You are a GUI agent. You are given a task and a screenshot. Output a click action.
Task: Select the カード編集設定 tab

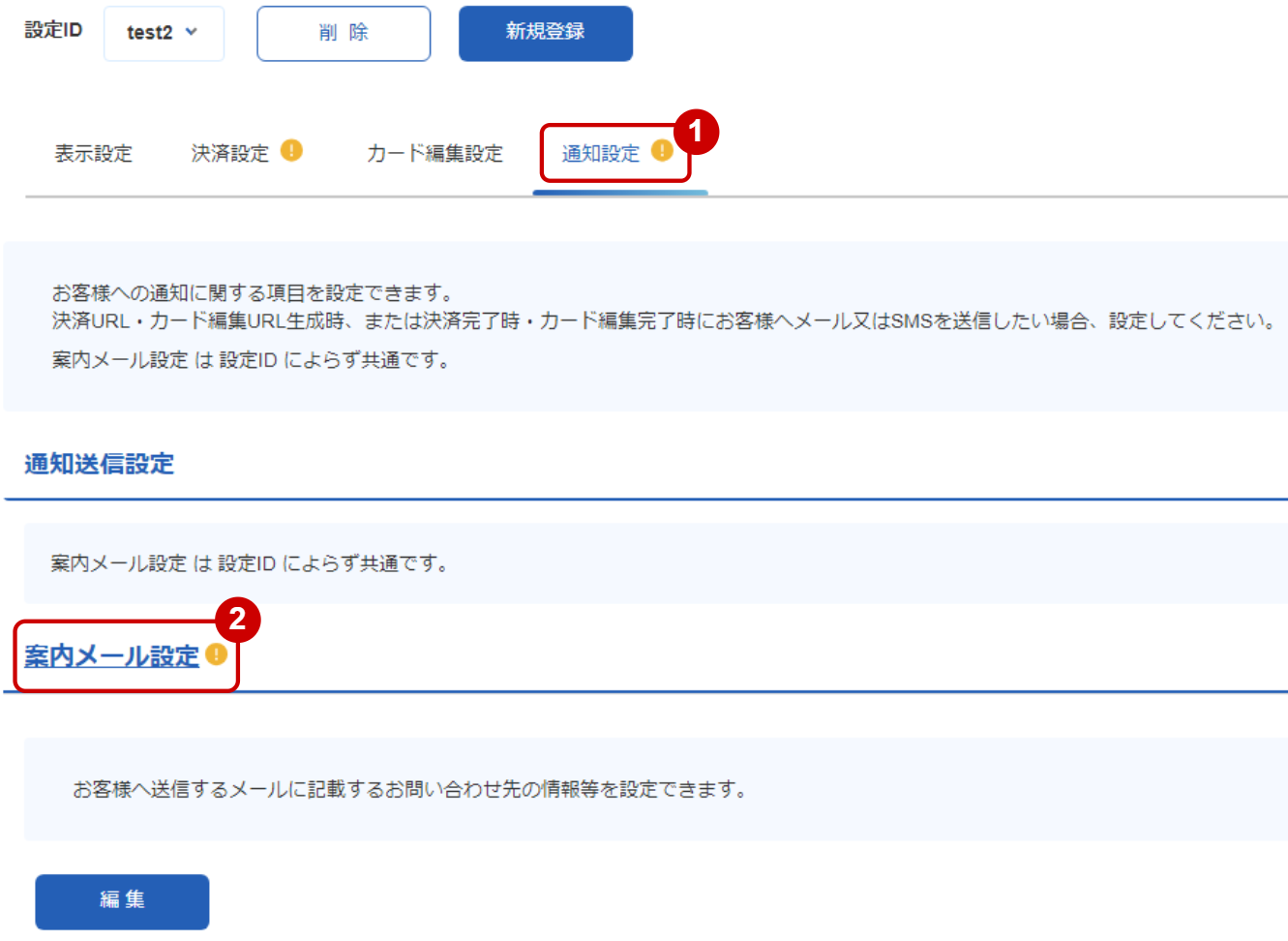click(x=434, y=154)
